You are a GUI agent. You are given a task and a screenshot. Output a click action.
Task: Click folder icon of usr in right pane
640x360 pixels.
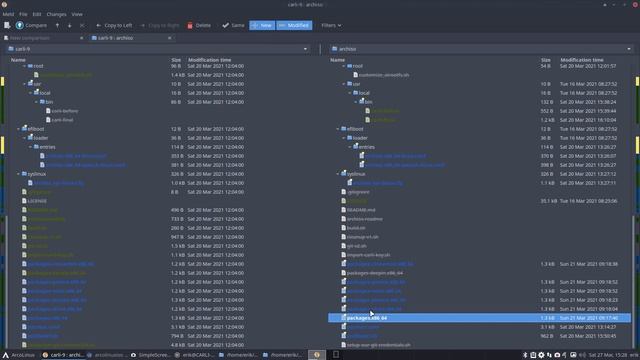tap(349, 84)
